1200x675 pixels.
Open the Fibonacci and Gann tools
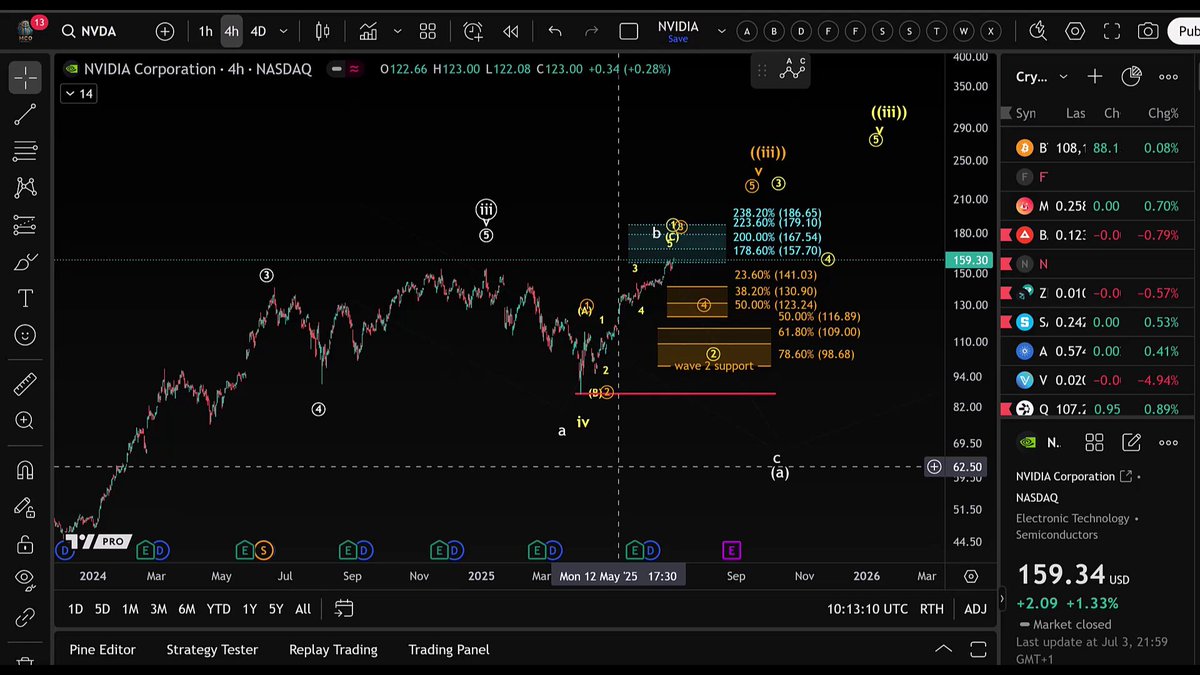pyautogui.click(x=25, y=151)
